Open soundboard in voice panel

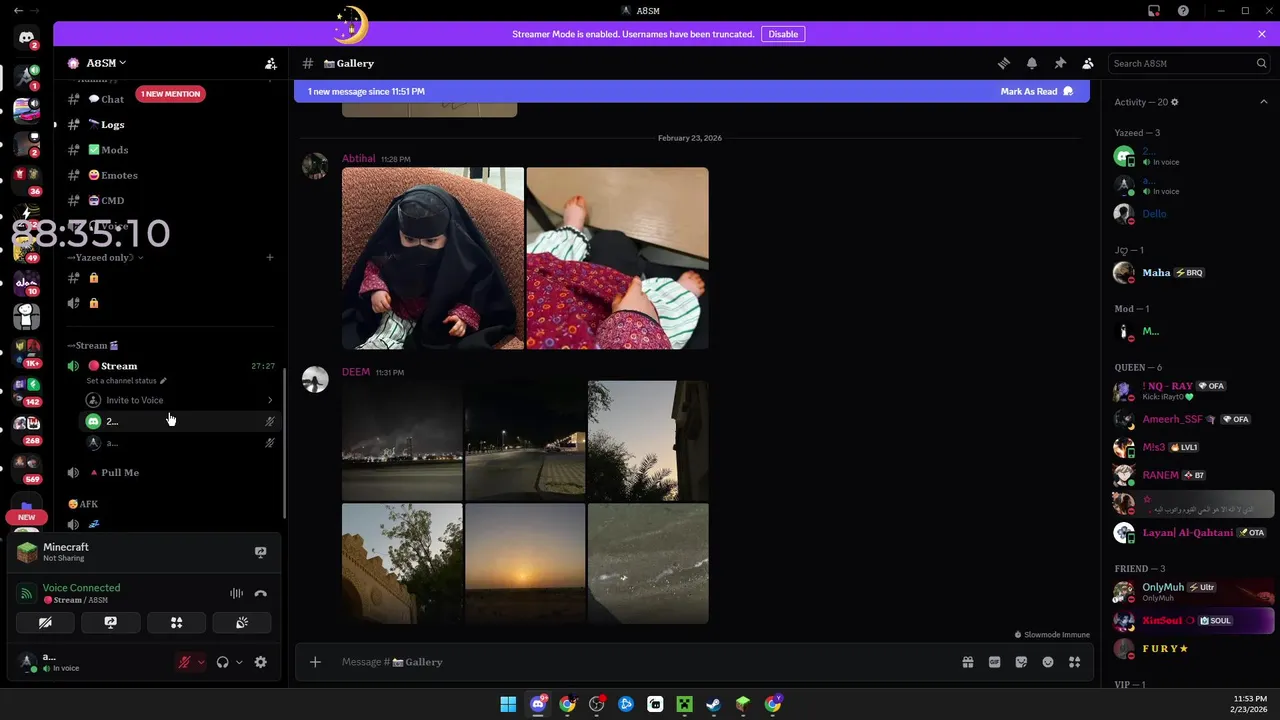[241, 622]
